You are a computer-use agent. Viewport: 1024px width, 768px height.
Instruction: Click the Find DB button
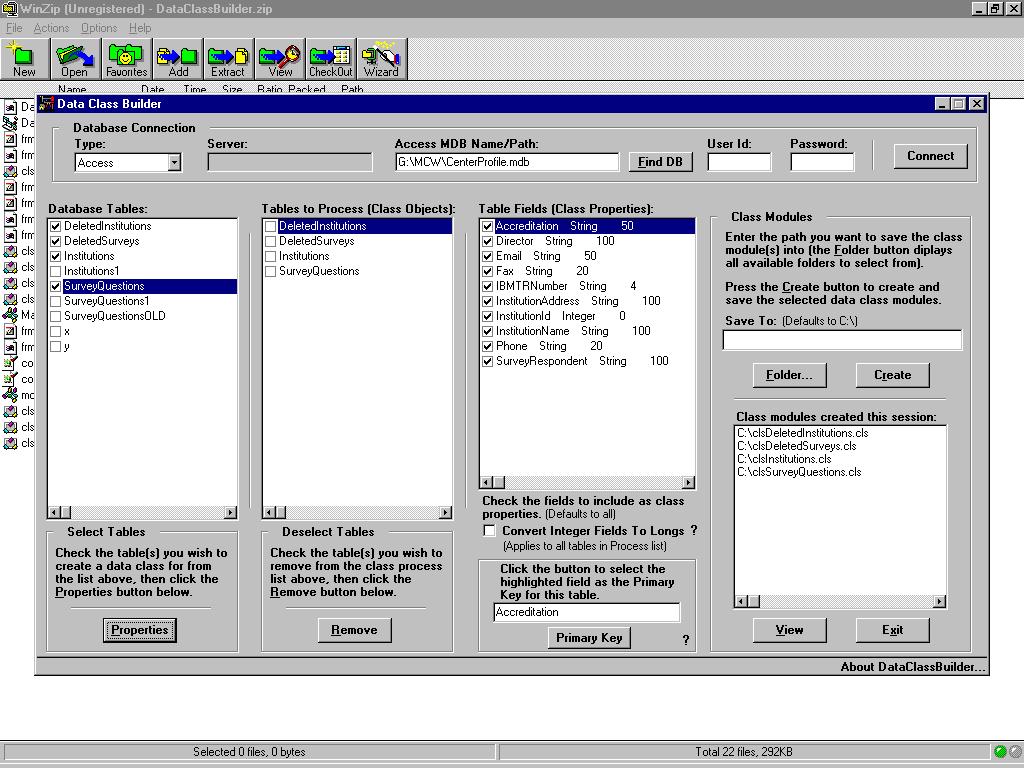[x=660, y=162]
